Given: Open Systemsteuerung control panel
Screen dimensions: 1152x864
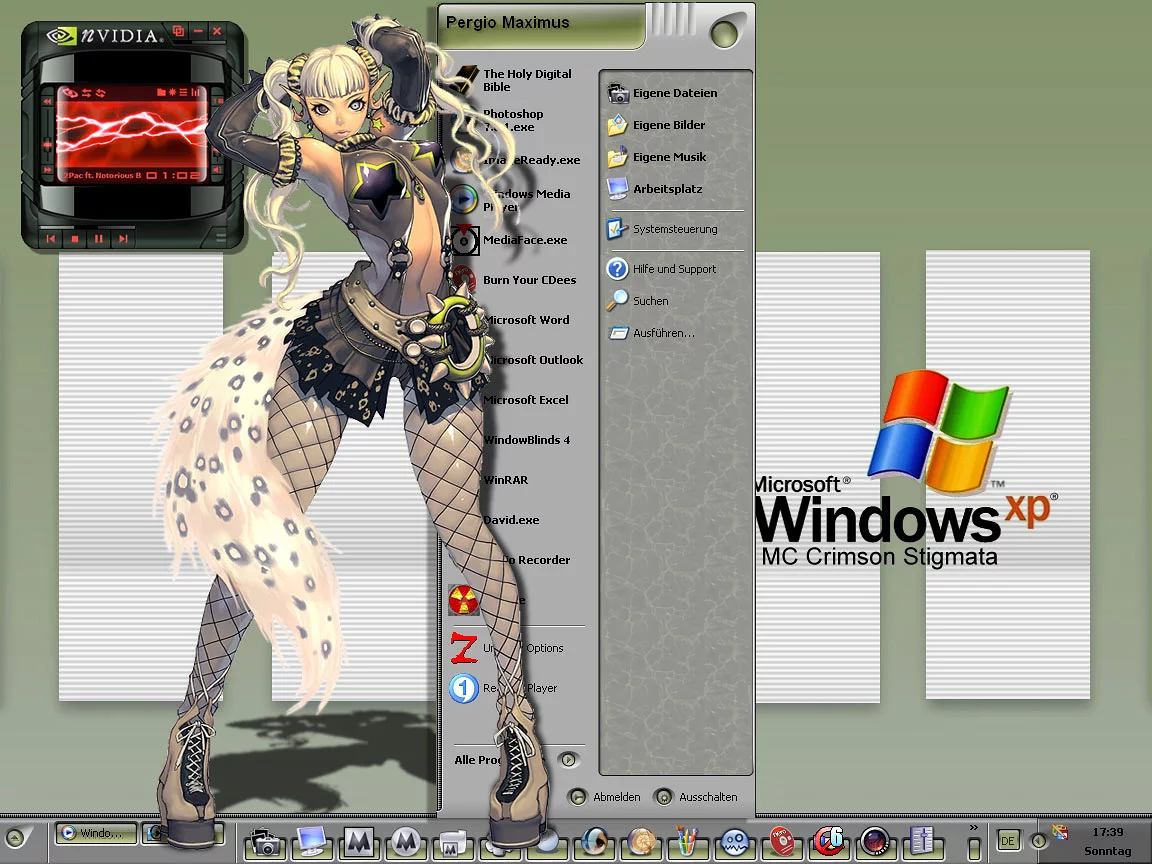Looking at the screenshot, I should (674, 229).
